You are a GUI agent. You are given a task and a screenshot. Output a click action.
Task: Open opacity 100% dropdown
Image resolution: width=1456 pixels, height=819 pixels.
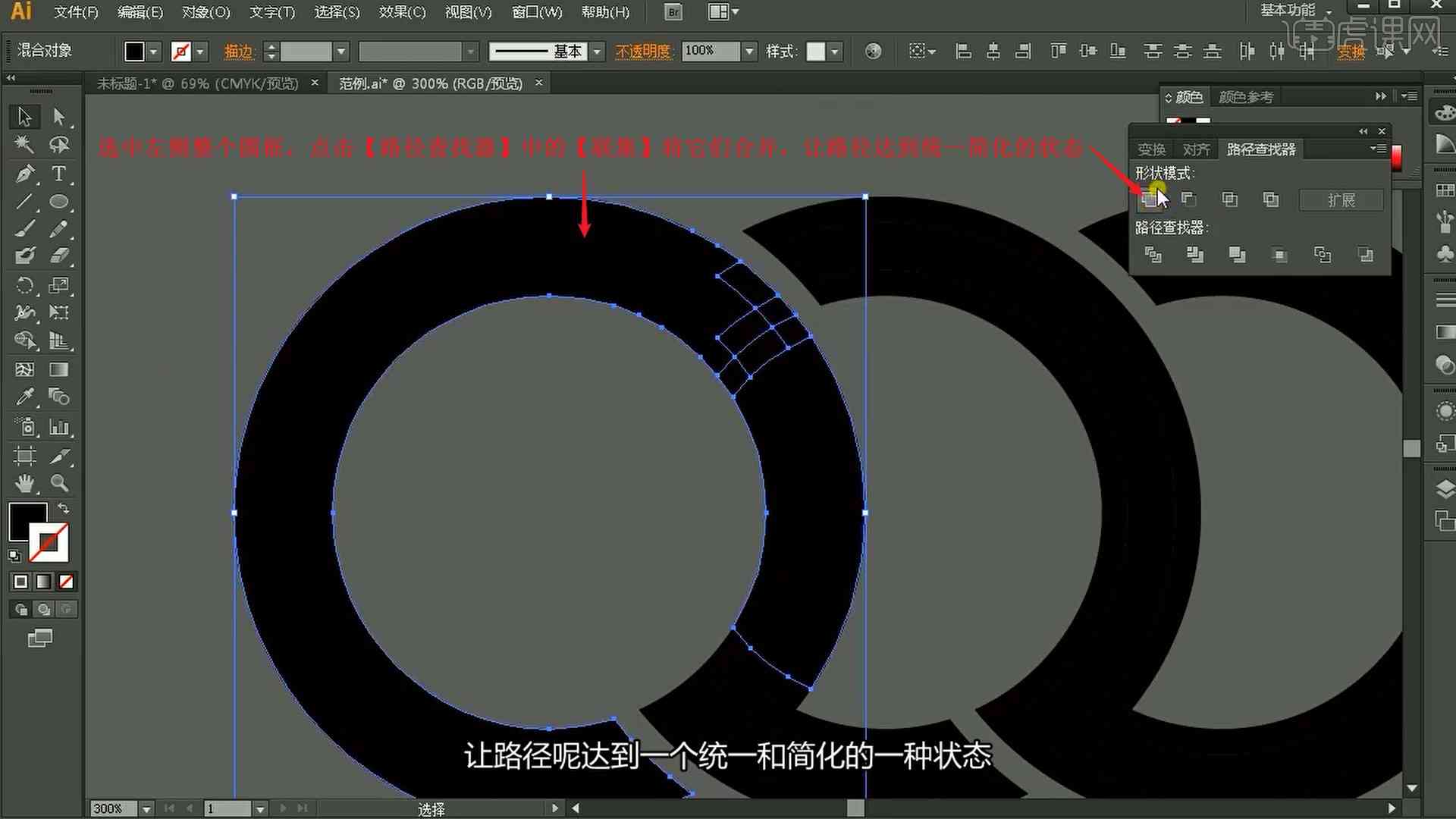(x=750, y=52)
